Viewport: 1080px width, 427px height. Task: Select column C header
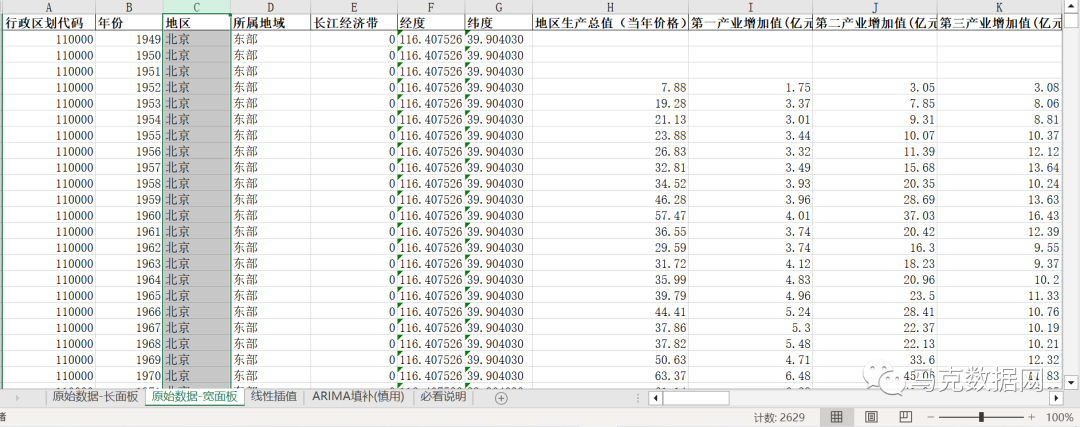[x=197, y=7]
